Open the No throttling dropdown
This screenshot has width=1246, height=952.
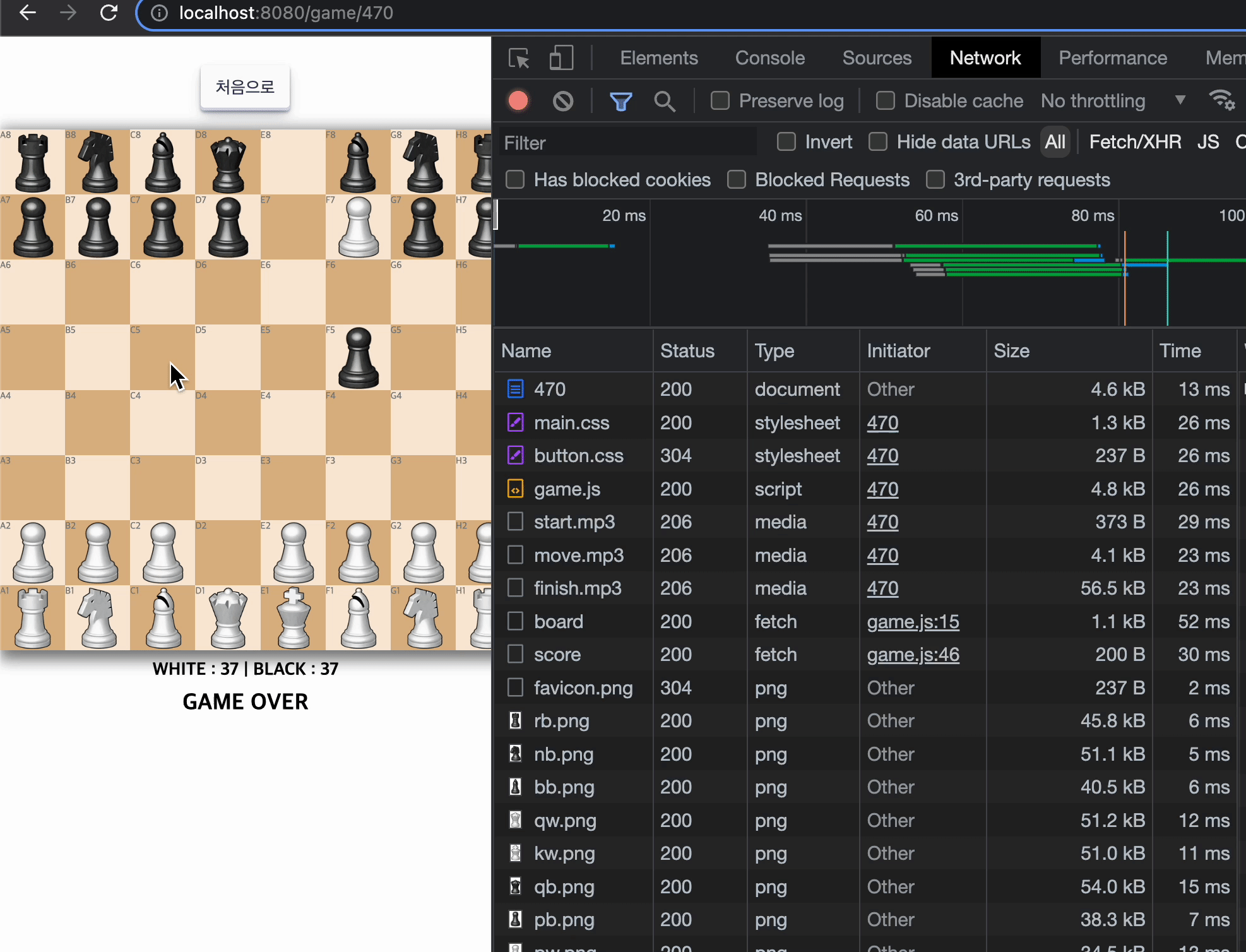(x=1112, y=101)
